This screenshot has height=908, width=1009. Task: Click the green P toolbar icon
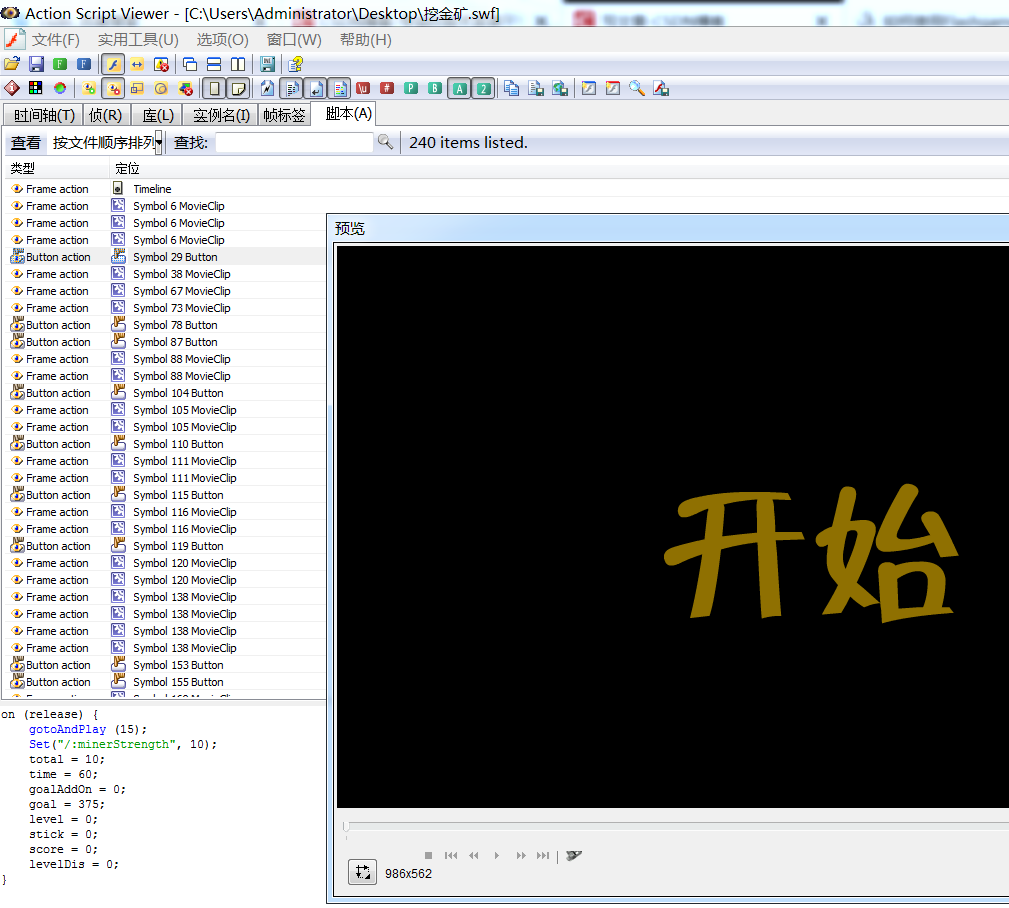tap(411, 88)
